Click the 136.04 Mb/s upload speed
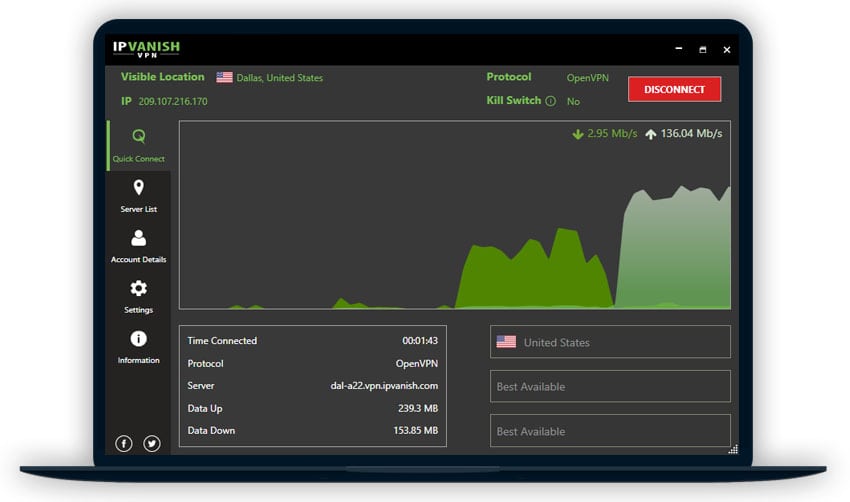The height and width of the screenshot is (502, 850). pos(692,133)
